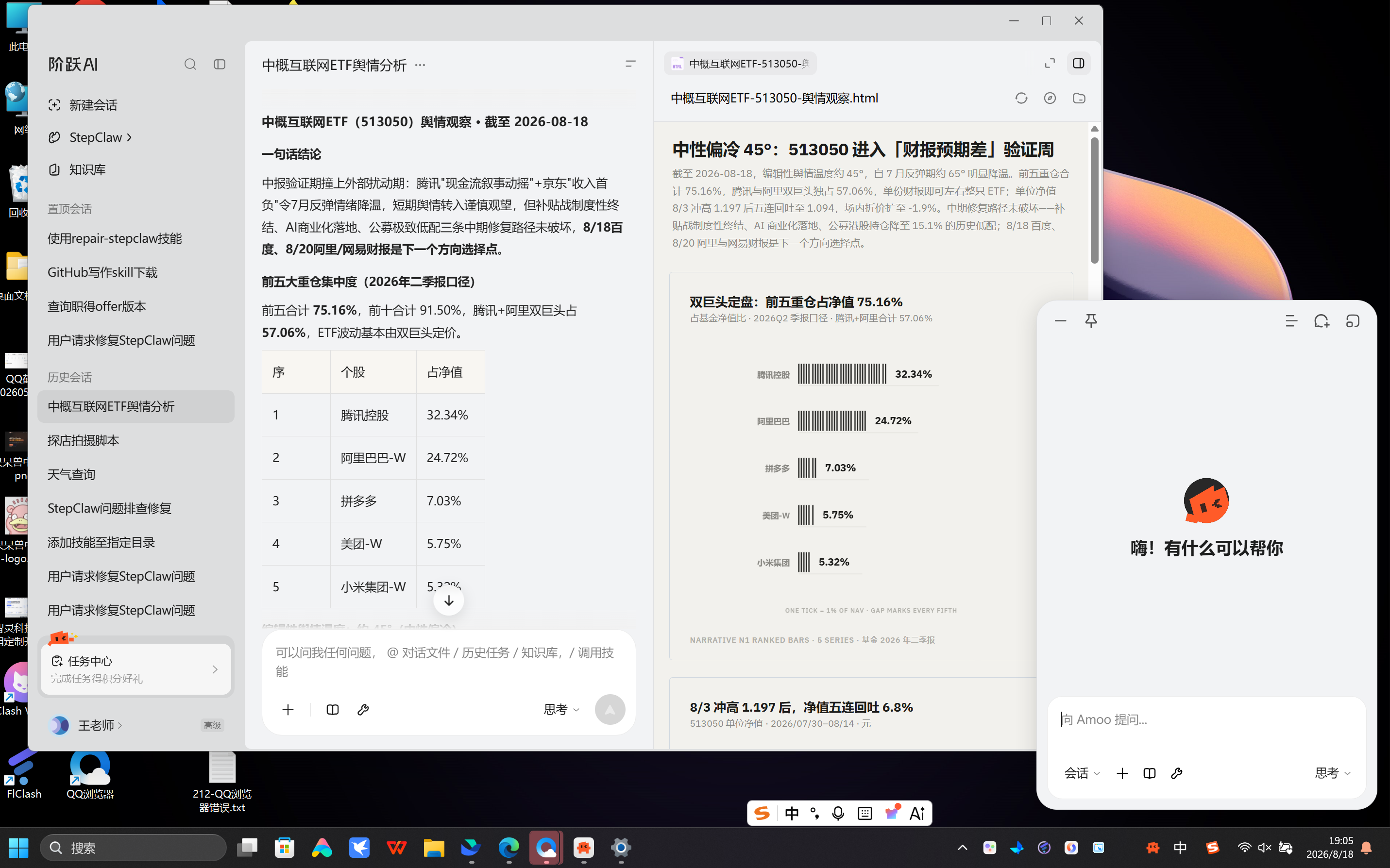Start Sogou voice input microphone

tap(838, 814)
